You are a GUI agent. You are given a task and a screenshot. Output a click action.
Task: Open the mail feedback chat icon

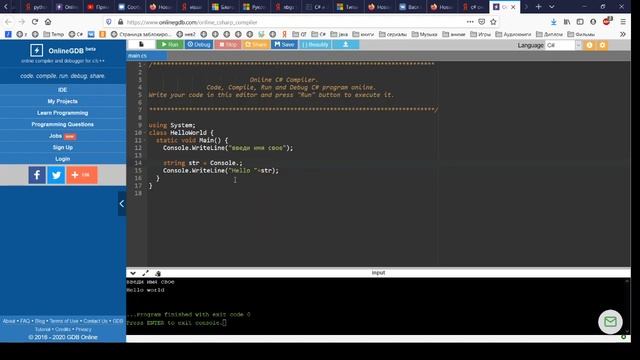tap(610, 322)
